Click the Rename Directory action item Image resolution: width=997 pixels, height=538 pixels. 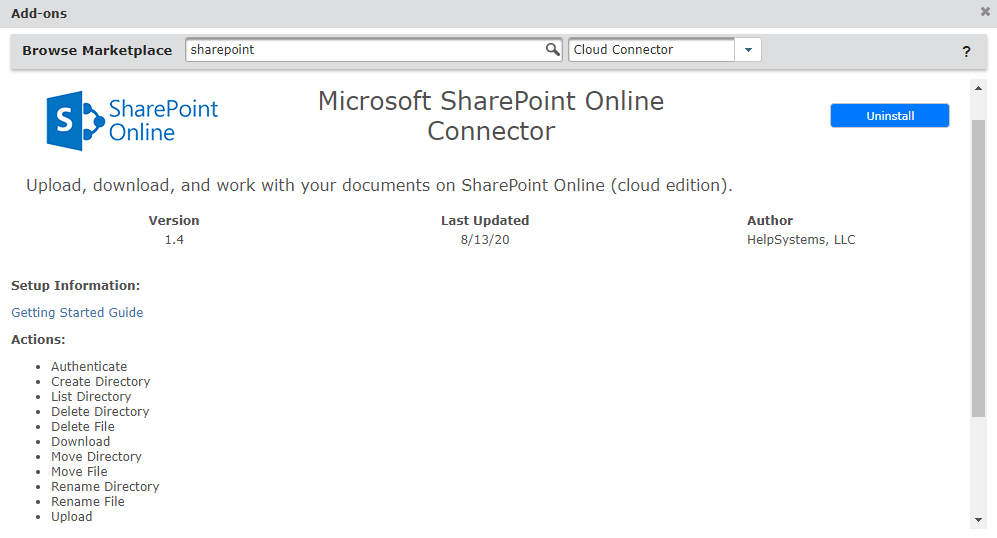105,486
